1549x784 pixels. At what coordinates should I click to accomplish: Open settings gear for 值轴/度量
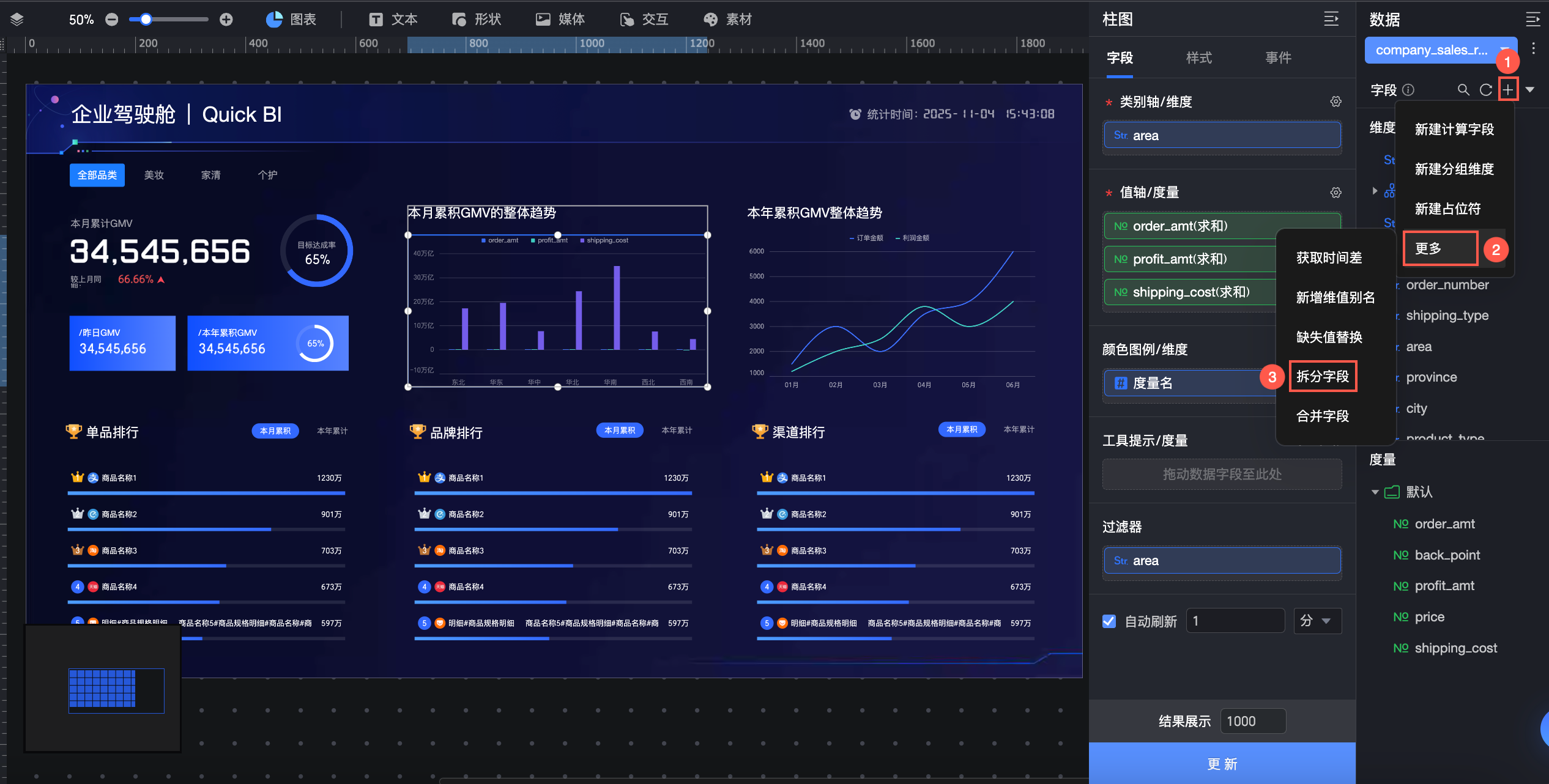click(x=1335, y=193)
